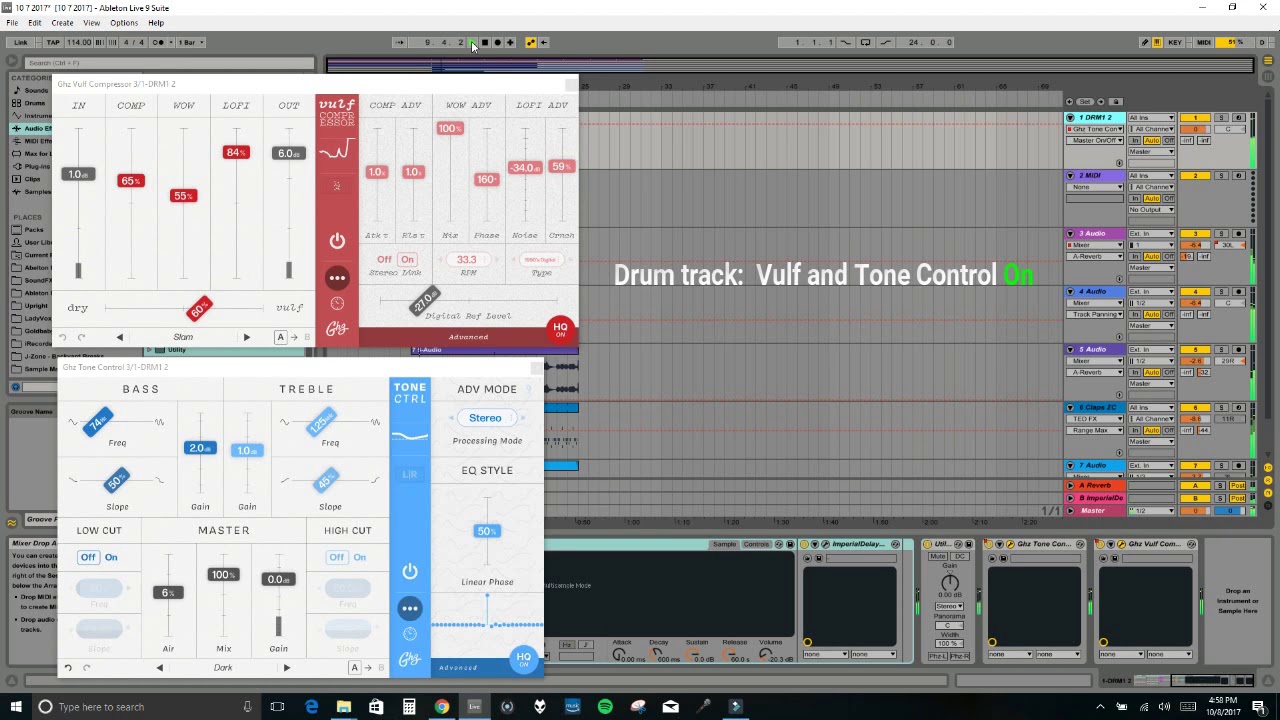Image resolution: width=1280 pixels, height=720 pixels.
Task: Collapse the Advanced bar in Tone Control
Action: pos(458,668)
